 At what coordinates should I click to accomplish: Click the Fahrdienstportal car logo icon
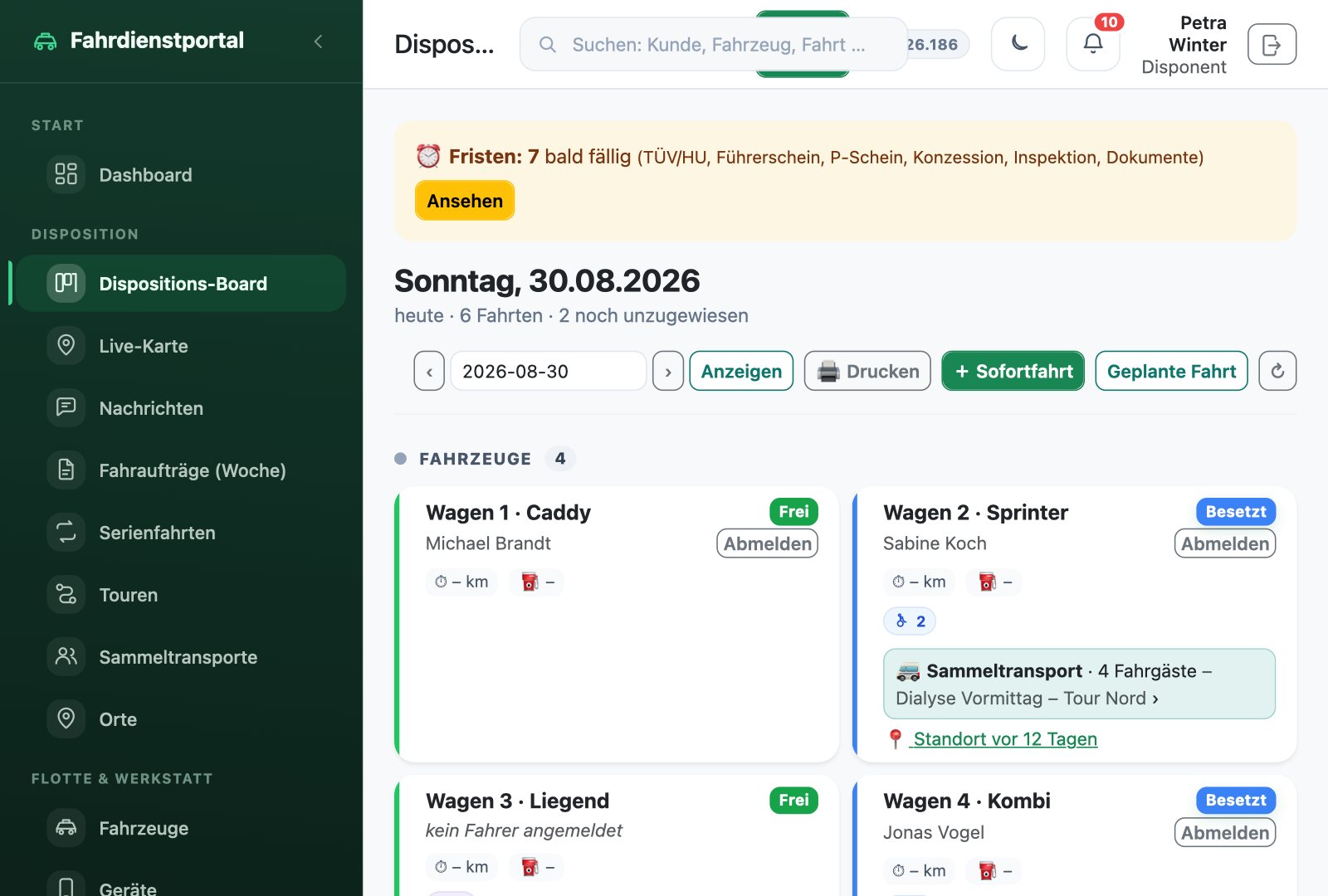(x=46, y=41)
